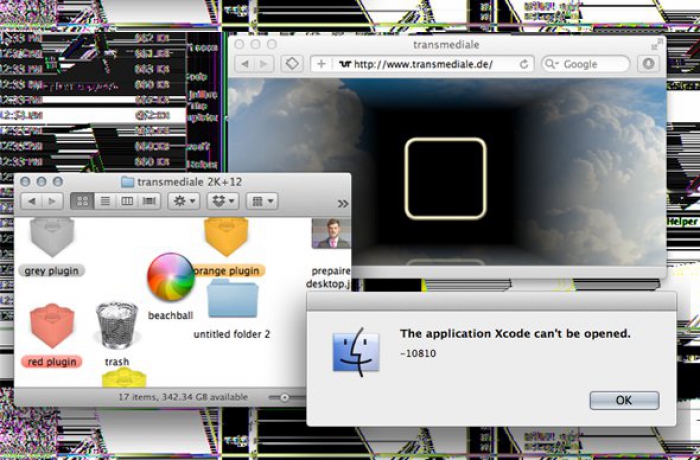Click the Top Sites diamond button in the browser
This screenshot has width=700, height=460.
(x=292, y=64)
